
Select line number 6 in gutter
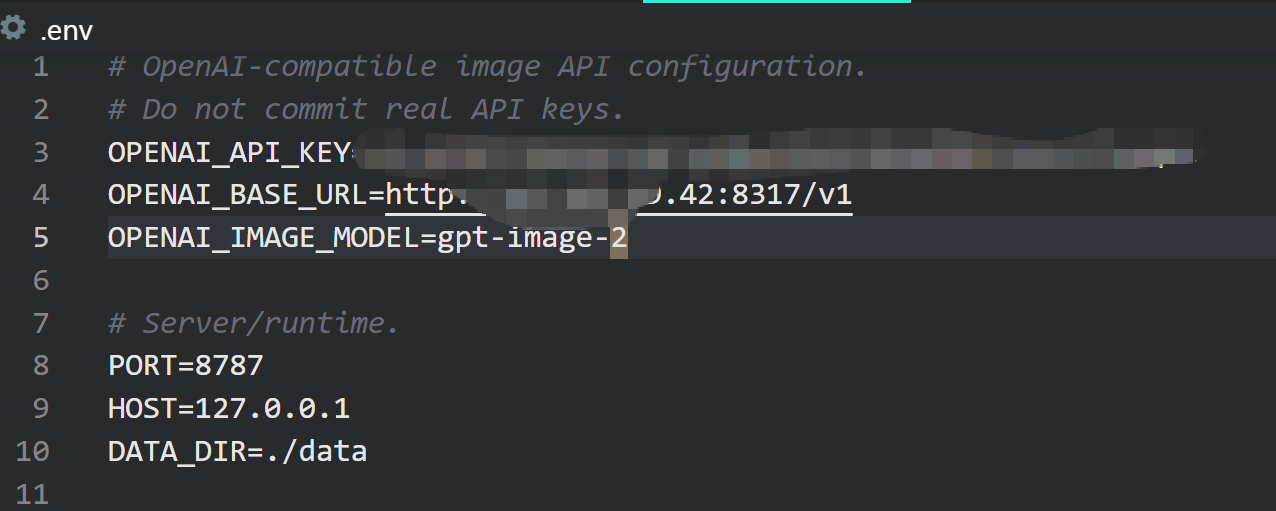[x=40, y=281]
